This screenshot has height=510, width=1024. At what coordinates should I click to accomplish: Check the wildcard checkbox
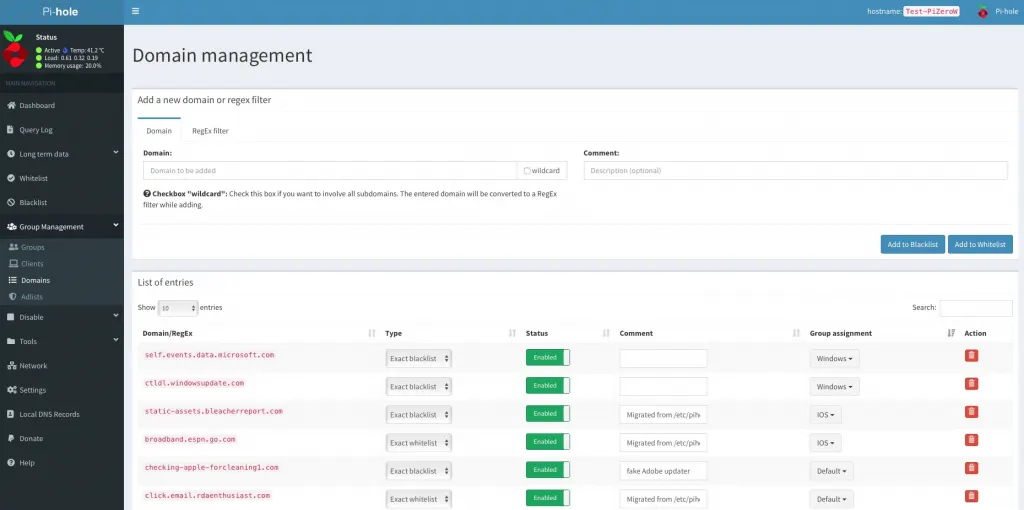pyautogui.click(x=527, y=170)
